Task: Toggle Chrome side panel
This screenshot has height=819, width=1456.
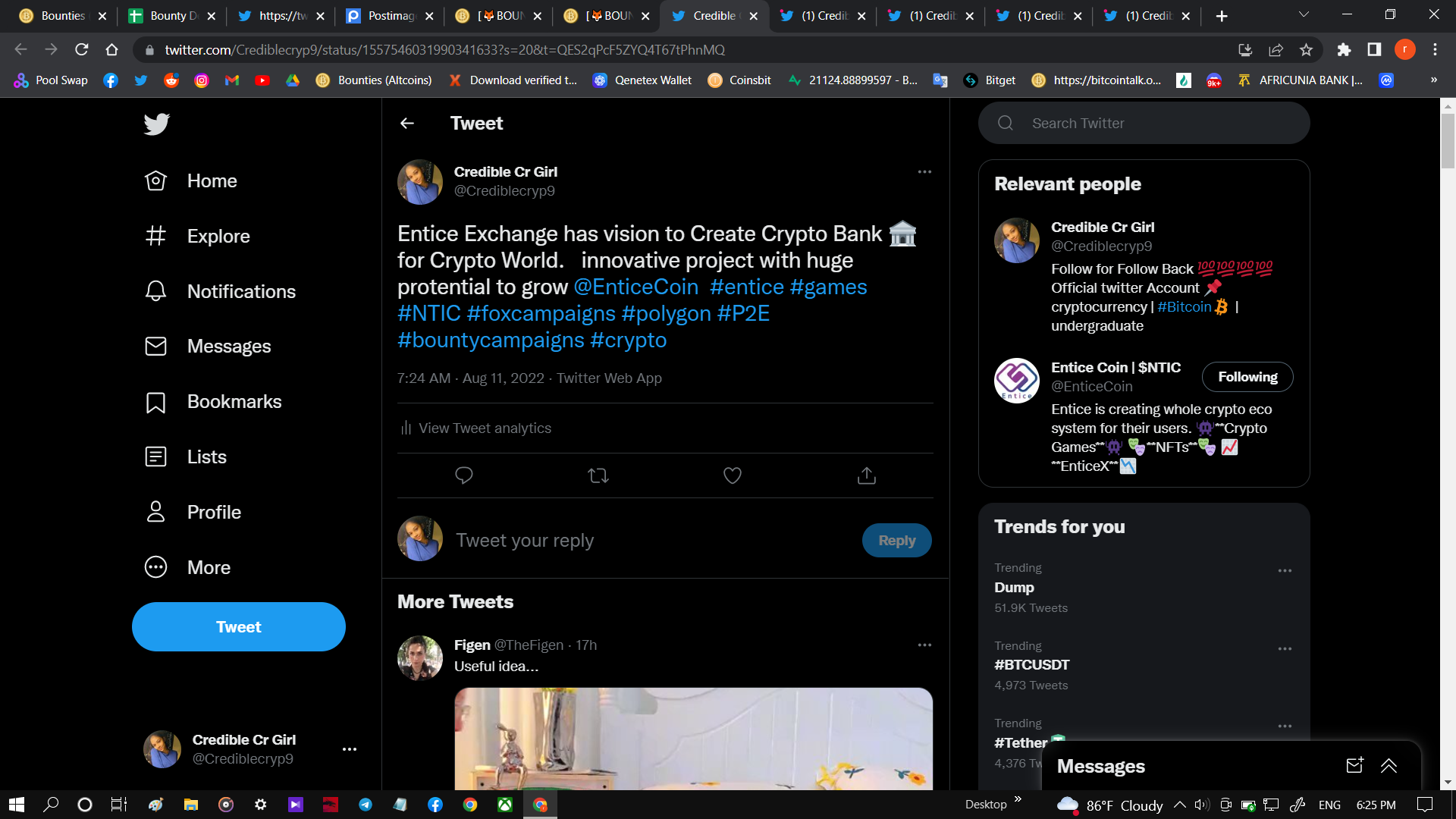Action: pos(1374,50)
